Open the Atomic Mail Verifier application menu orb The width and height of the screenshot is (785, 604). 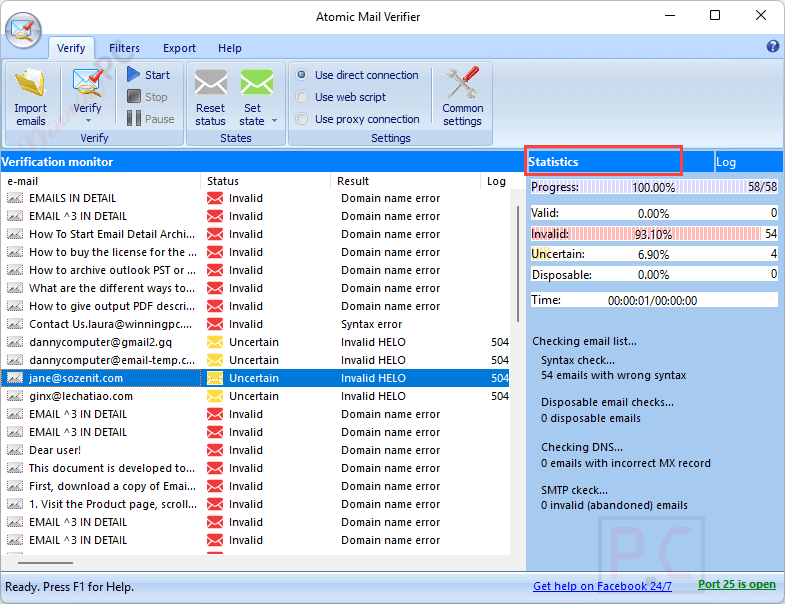[23, 31]
